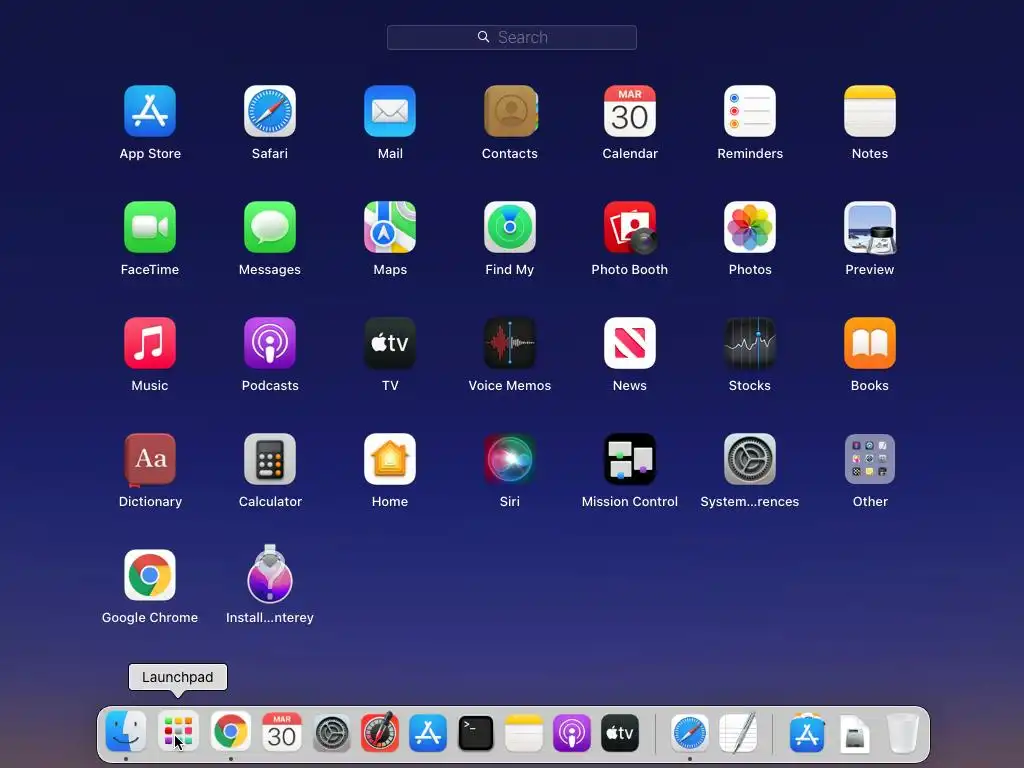This screenshot has height=768, width=1024.
Task: Launch the Calculator app
Action: pos(270,459)
